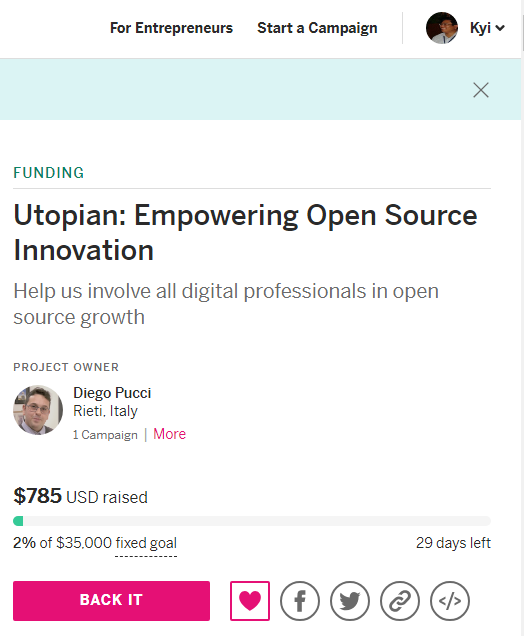Expand the Kyi account dropdown arrow
The width and height of the screenshot is (524, 636).
[500, 28]
